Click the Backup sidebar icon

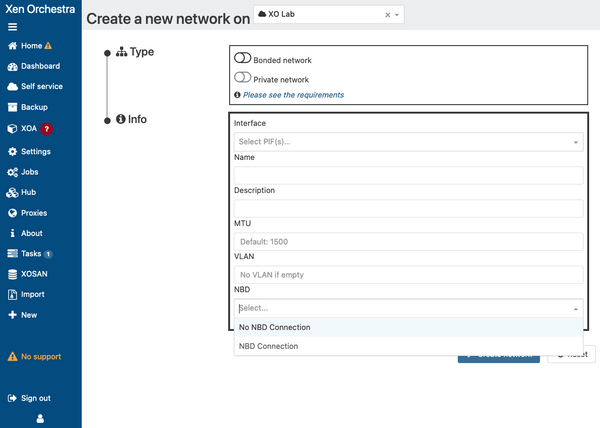click(13, 107)
